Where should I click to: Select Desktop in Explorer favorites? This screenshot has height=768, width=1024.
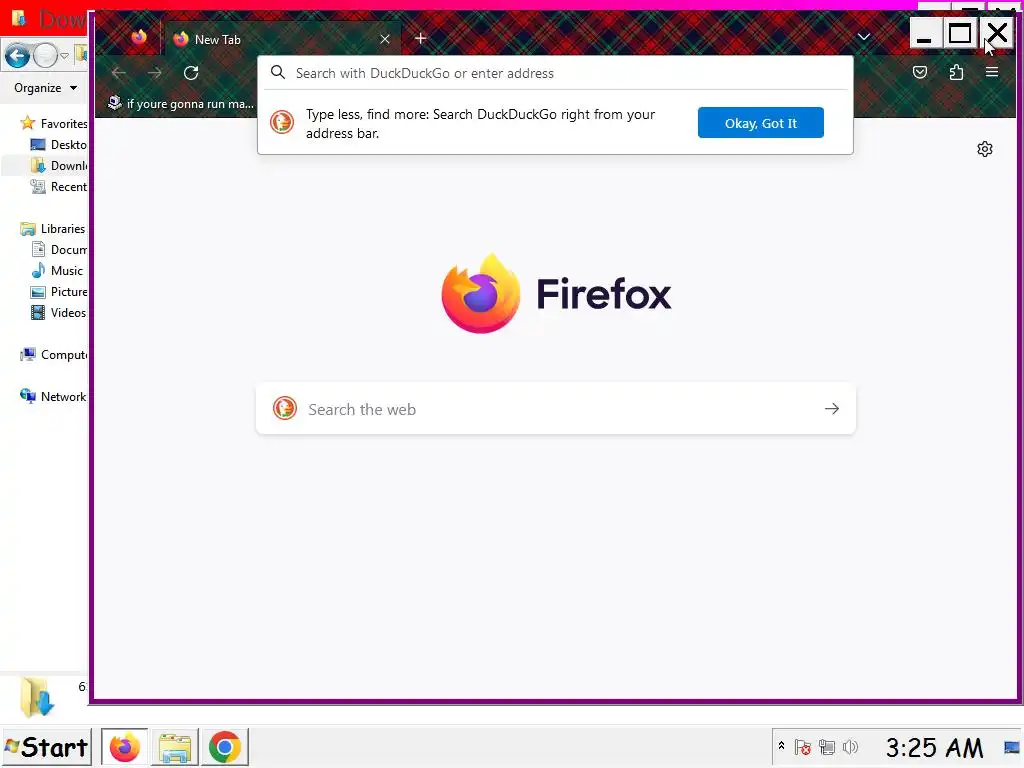tap(59, 144)
